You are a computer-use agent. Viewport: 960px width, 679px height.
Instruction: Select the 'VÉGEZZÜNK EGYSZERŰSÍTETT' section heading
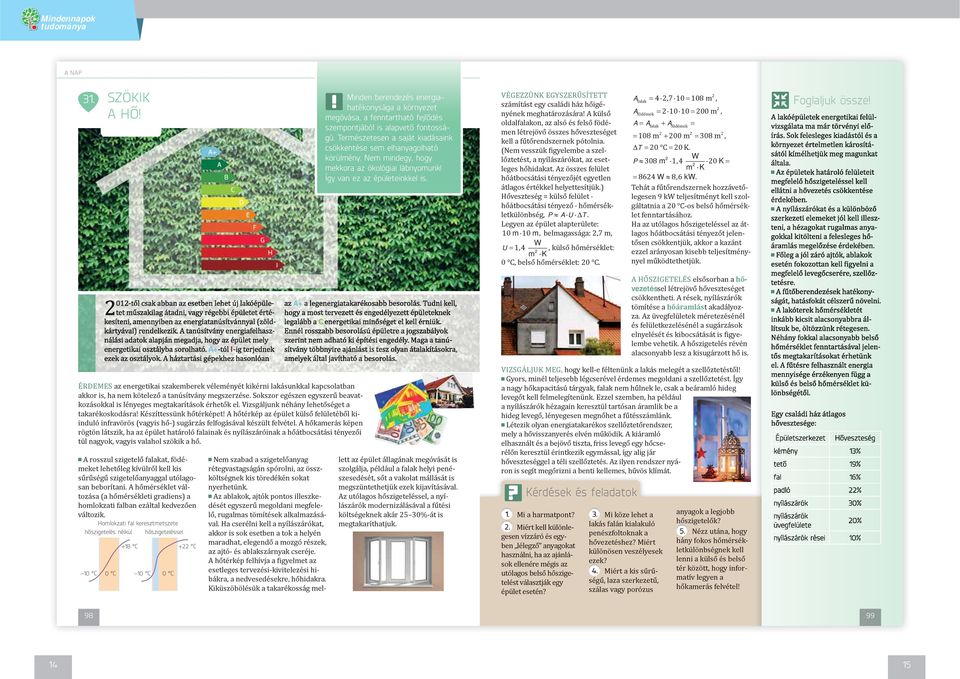pos(554,95)
